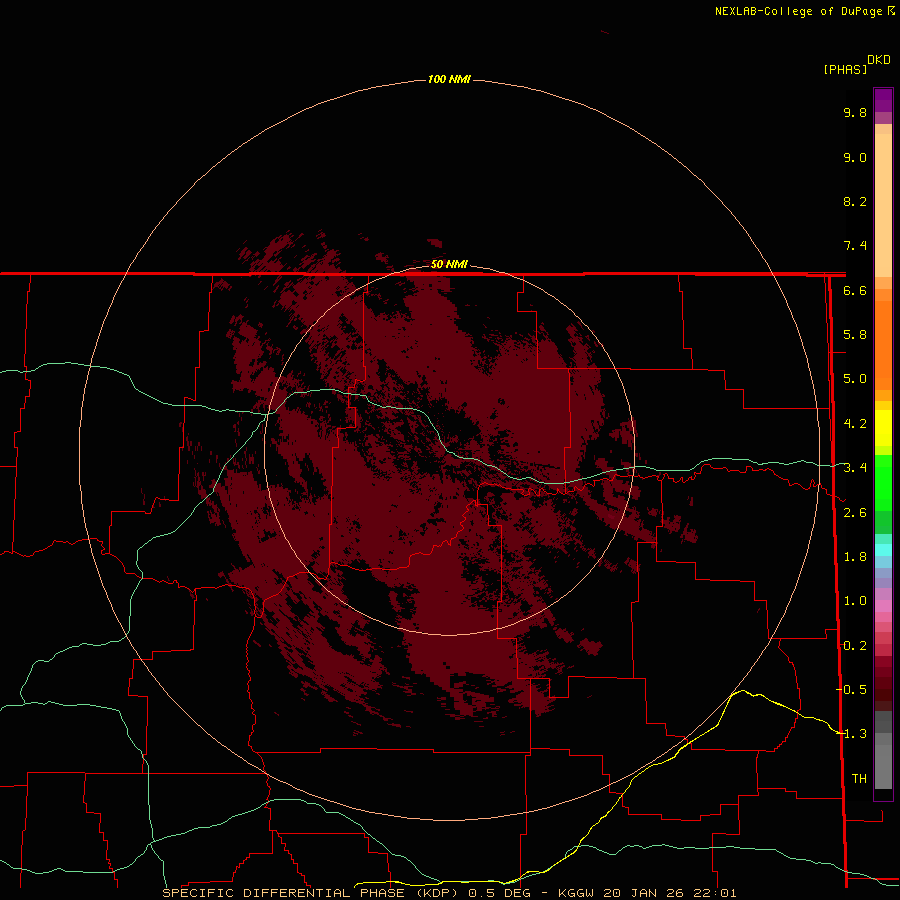Pick the bright green segment of color bar
This screenshot has width=900, height=900.
point(883,482)
